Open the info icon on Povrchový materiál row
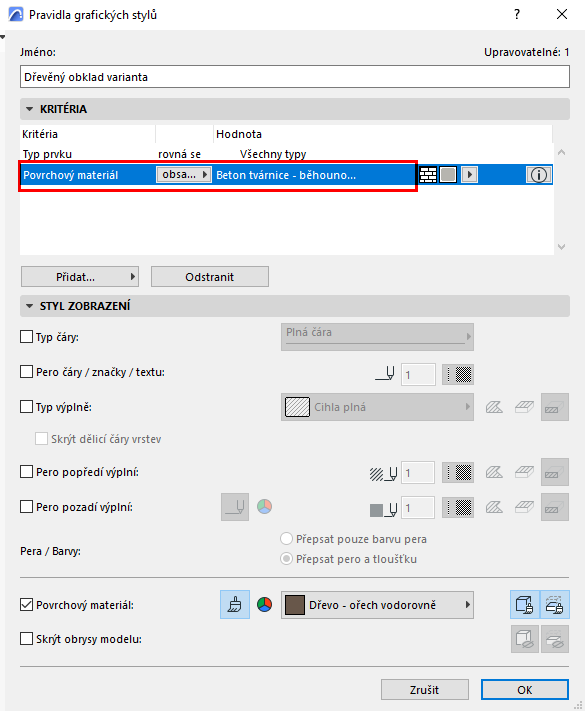The image size is (585, 711). (x=538, y=175)
